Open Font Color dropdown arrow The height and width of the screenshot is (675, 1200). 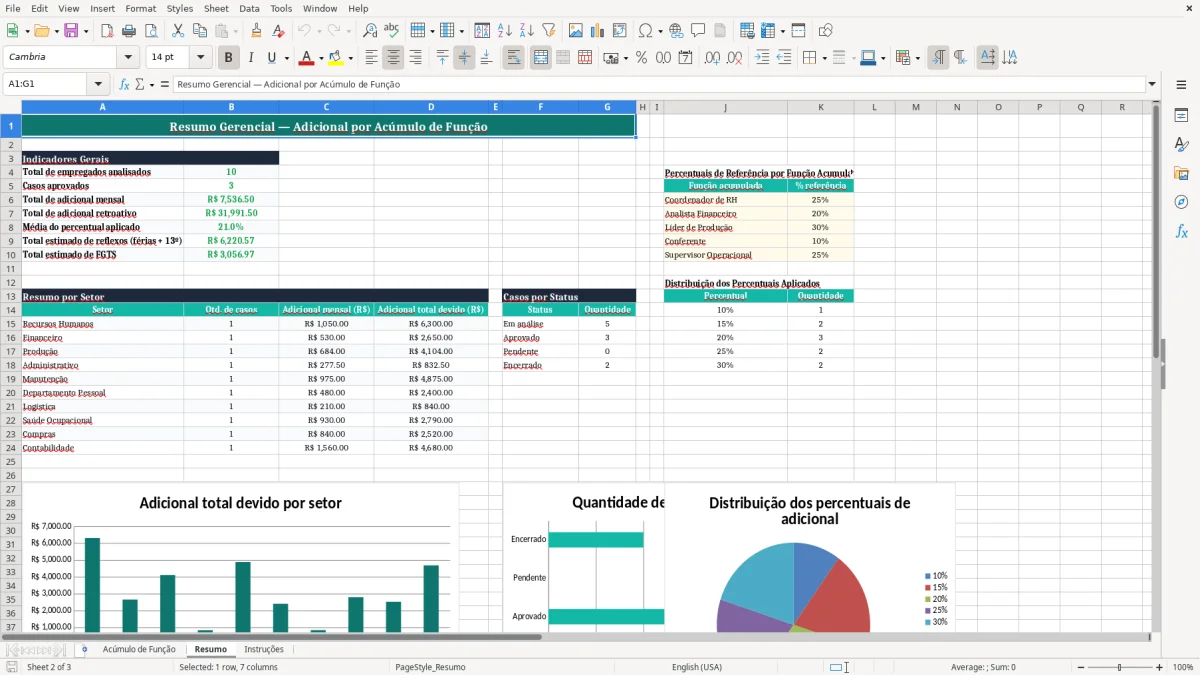click(x=321, y=58)
